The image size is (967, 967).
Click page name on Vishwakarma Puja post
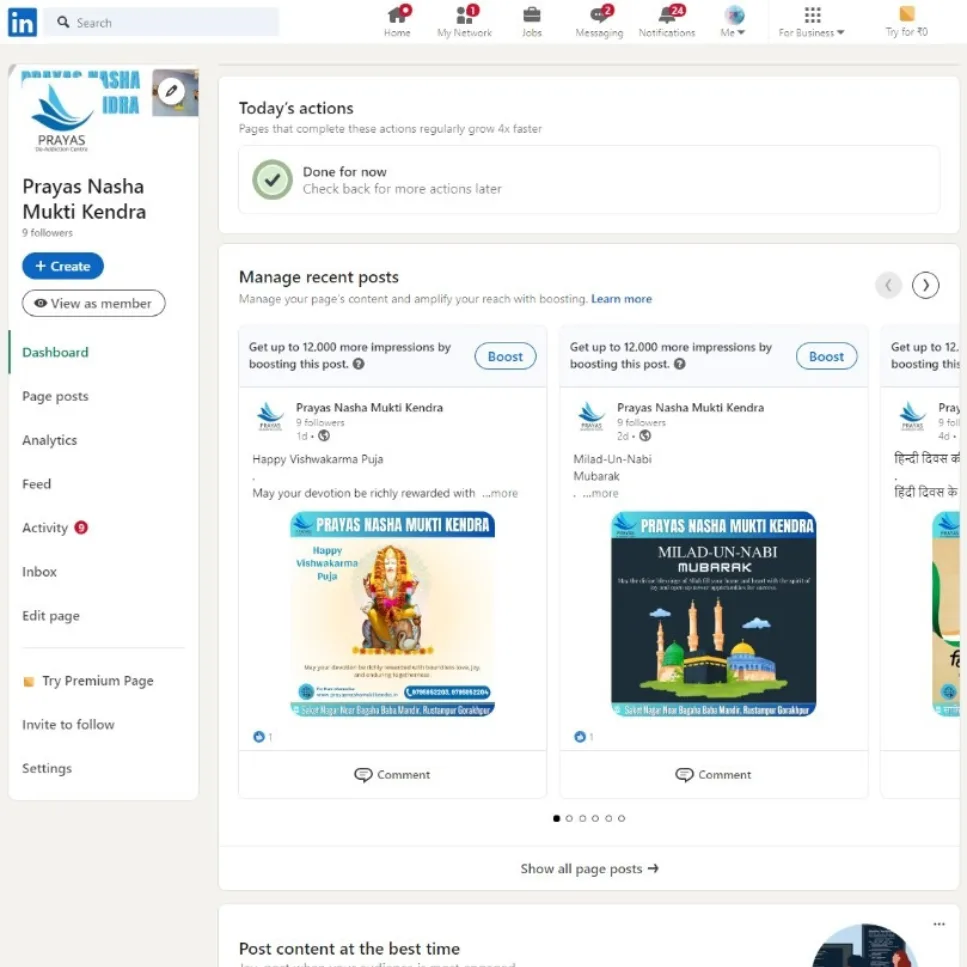(369, 408)
